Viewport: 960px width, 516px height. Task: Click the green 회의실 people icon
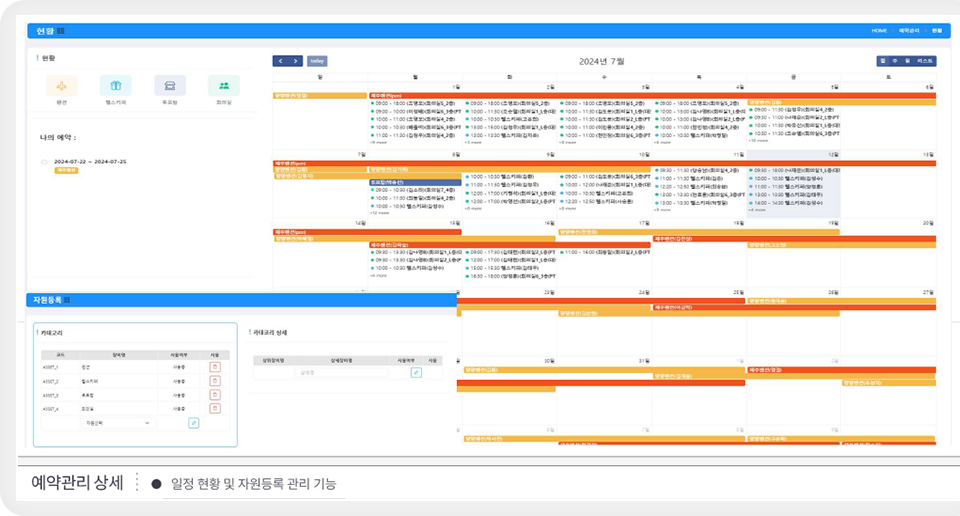coord(224,86)
